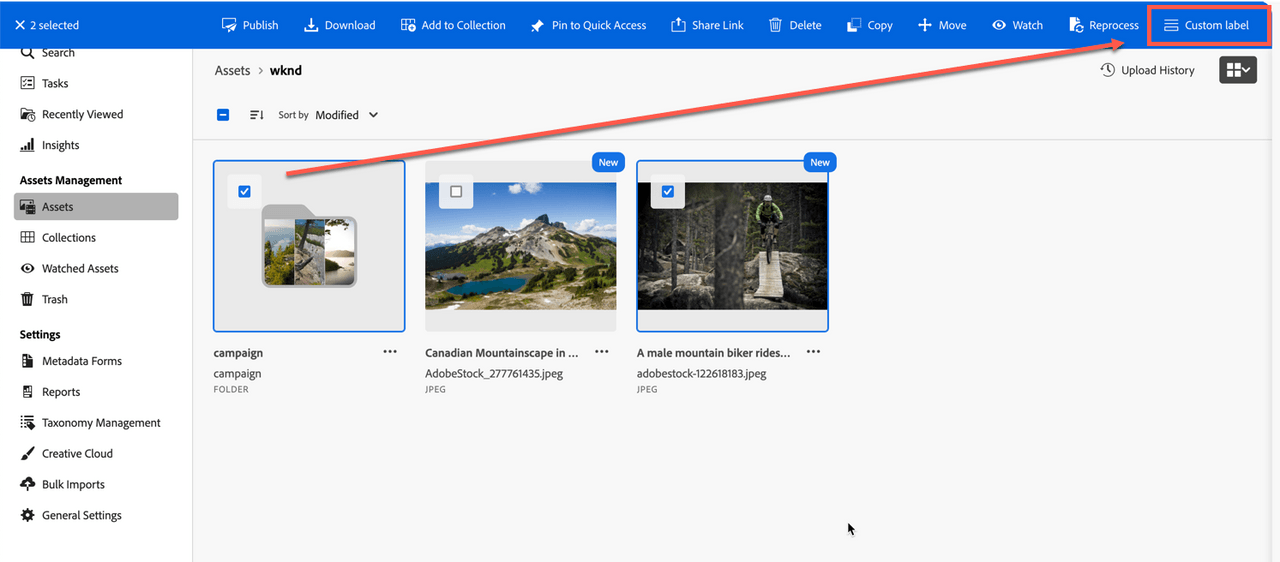1280x562 pixels.
Task: Open the campaign folder thumbnail
Action: (x=309, y=246)
